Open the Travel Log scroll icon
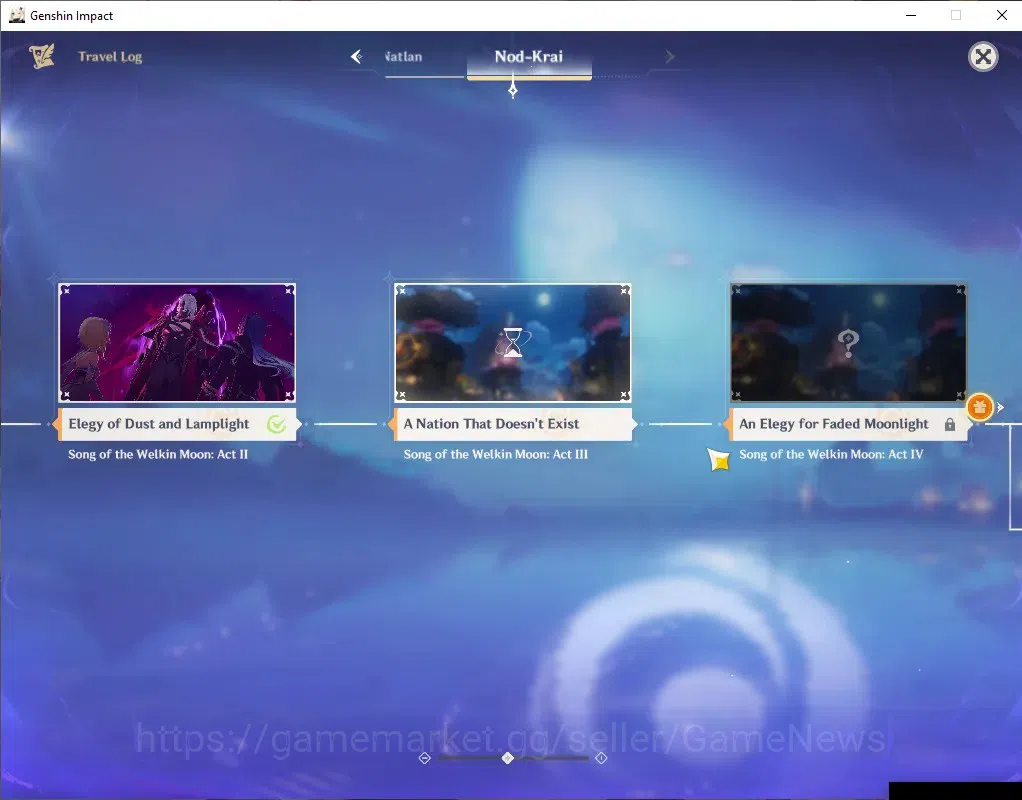 [42, 57]
